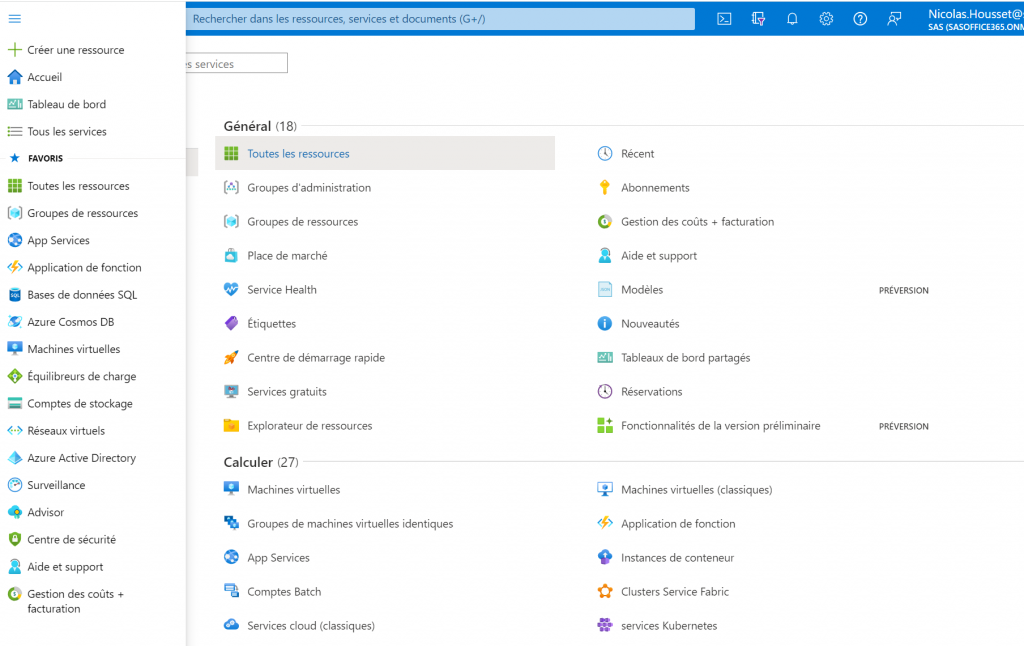Click the Abonnements key icon
This screenshot has width=1024, height=646.
(605, 187)
